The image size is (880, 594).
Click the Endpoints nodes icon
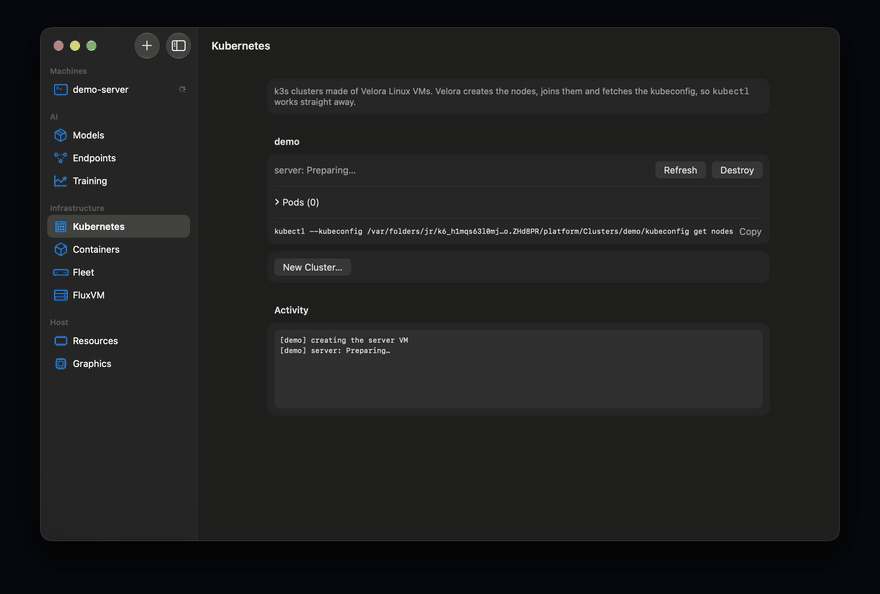click(x=61, y=158)
